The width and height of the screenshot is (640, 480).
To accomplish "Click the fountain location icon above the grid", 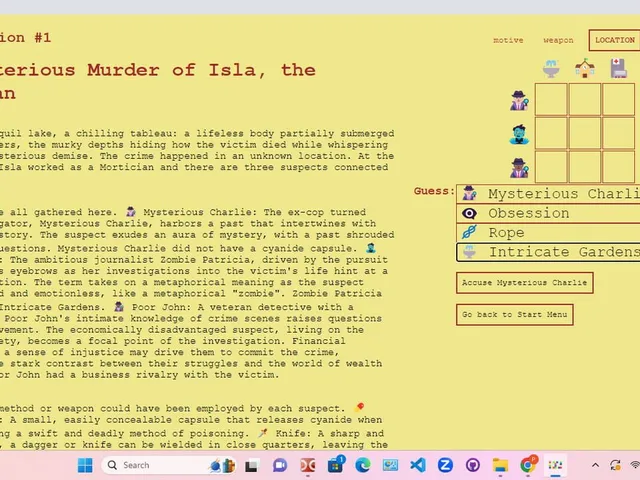I will 551,69.
